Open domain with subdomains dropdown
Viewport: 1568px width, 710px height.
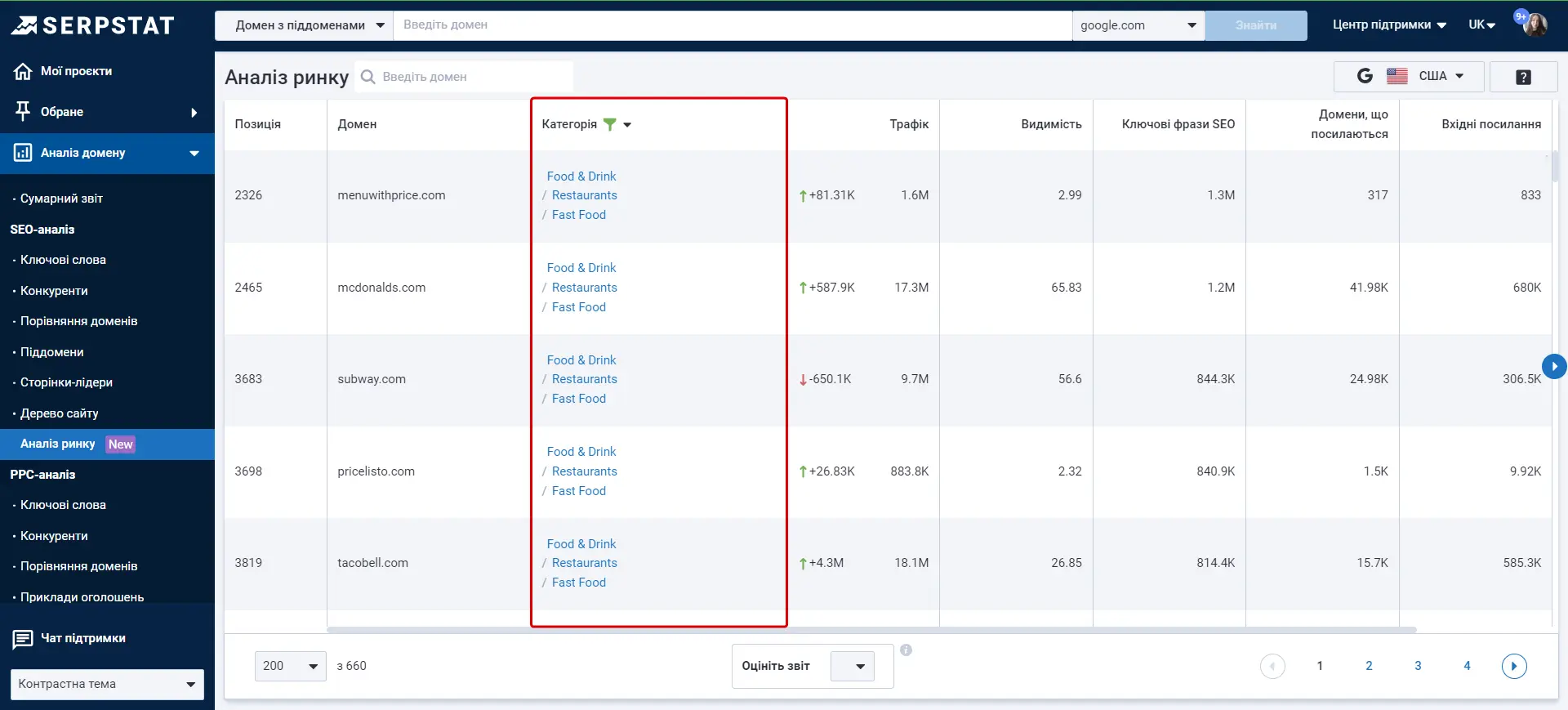(x=303, y=25)
